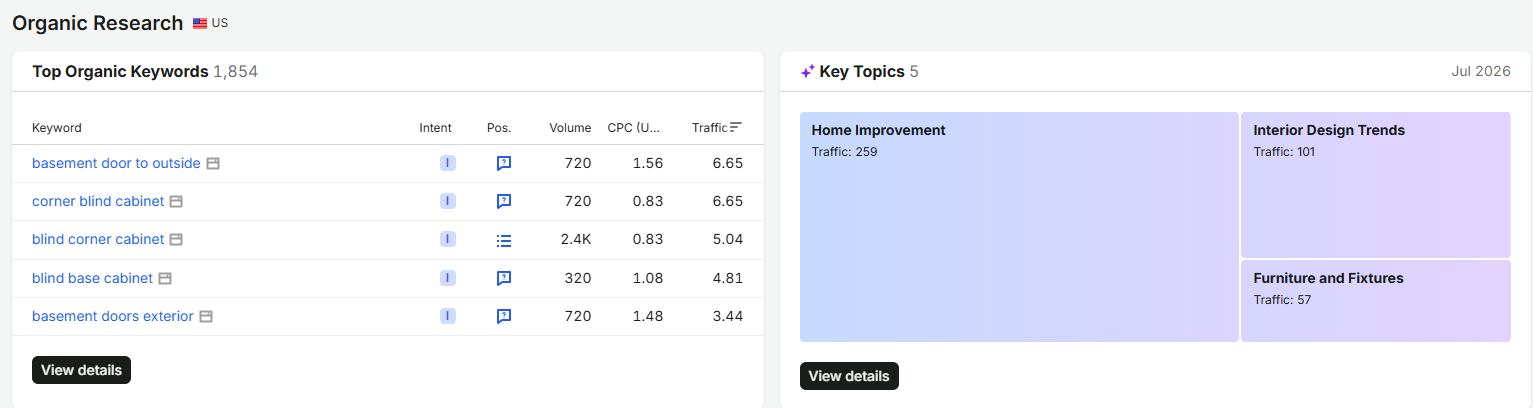Select the Home Improvement topic tile

pyautogui.click(x=1019, y=227)
